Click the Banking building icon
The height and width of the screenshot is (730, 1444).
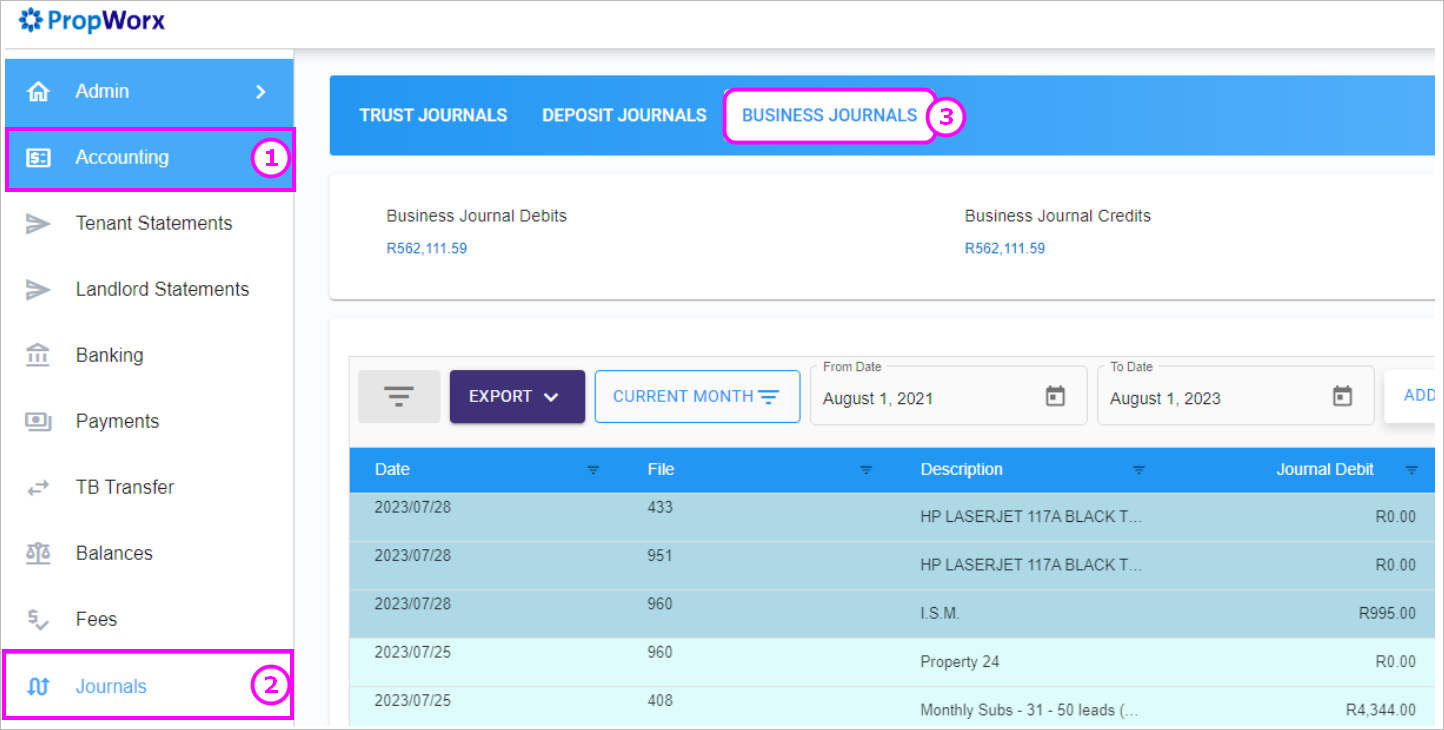(x=38, y=355)
